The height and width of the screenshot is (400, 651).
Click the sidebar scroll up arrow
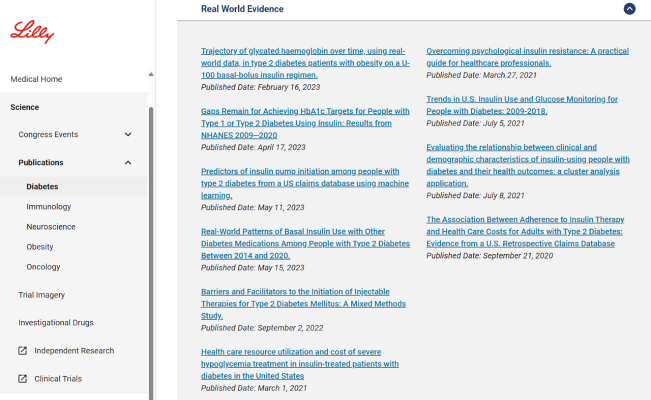tap(151, 74)
